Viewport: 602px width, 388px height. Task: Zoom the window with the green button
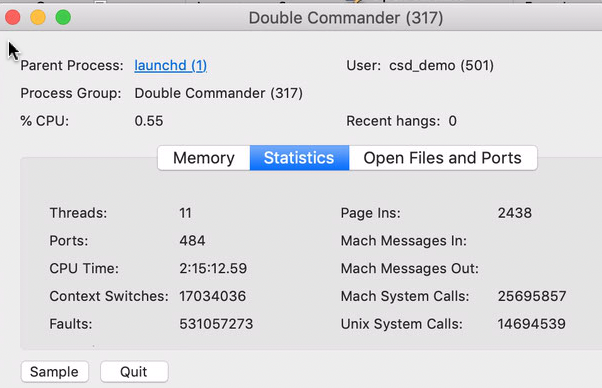coord(63,17)
